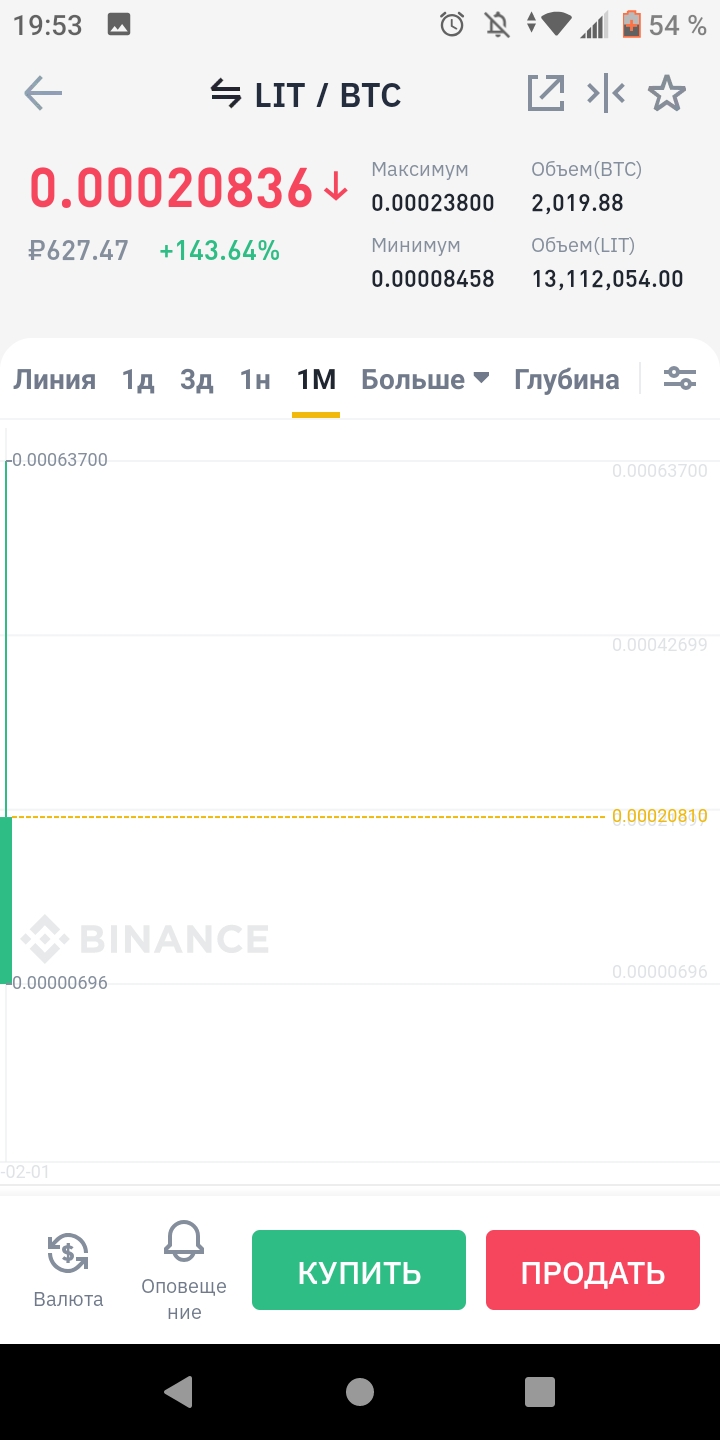Viewport: 720px width, 1440px height.
Task: Tap the Валюта currency icon
Action: (68, 1254)
